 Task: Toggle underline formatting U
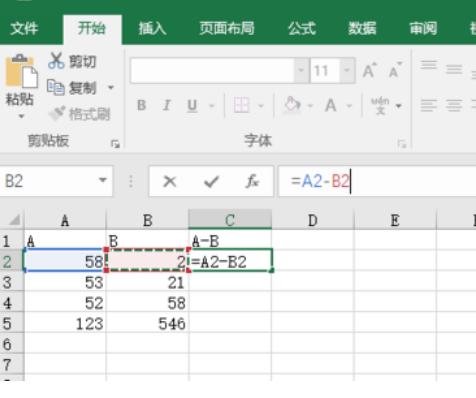point(192,105)
